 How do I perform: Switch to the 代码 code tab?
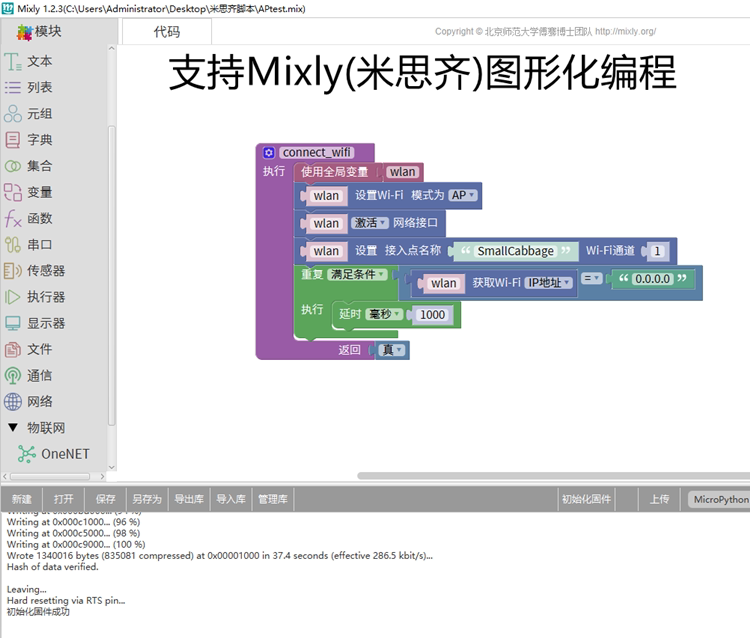point(167,32)
